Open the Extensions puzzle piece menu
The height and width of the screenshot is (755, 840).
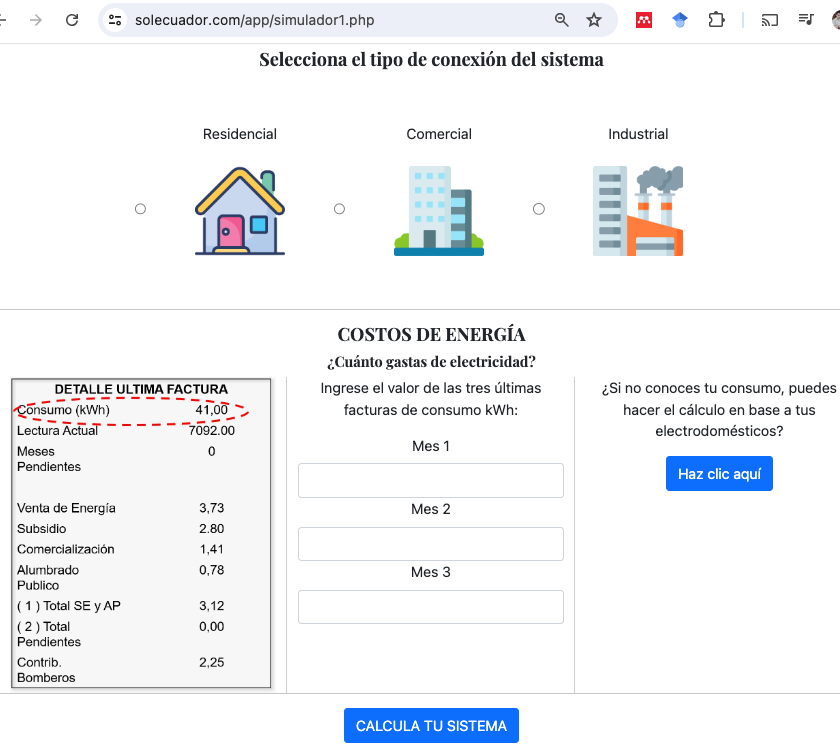[x=716, y=20]
